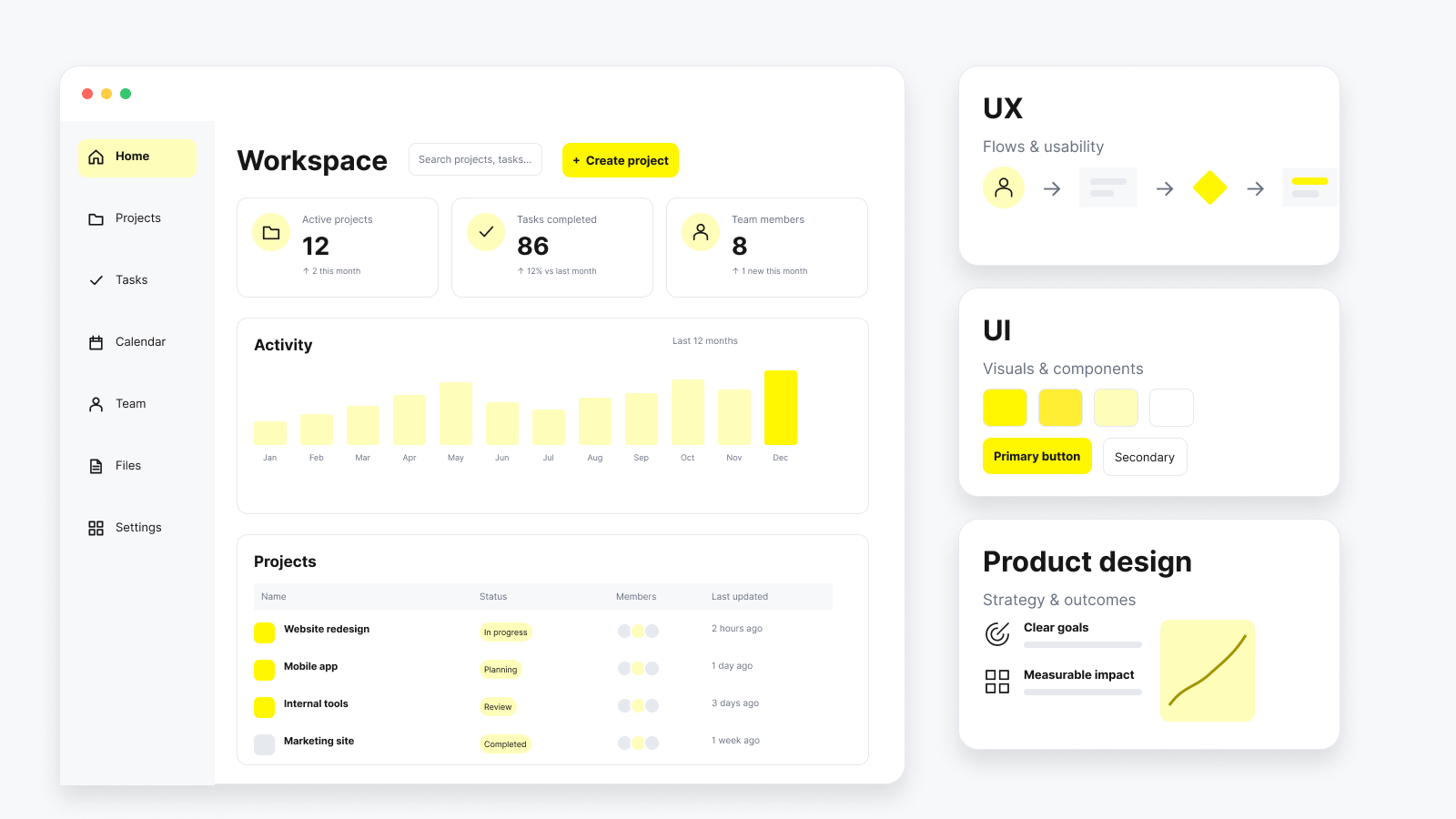Screen dimensions: 1456x819
Task: Click the Team person icon in sidebar
Action: coord(96,405)
